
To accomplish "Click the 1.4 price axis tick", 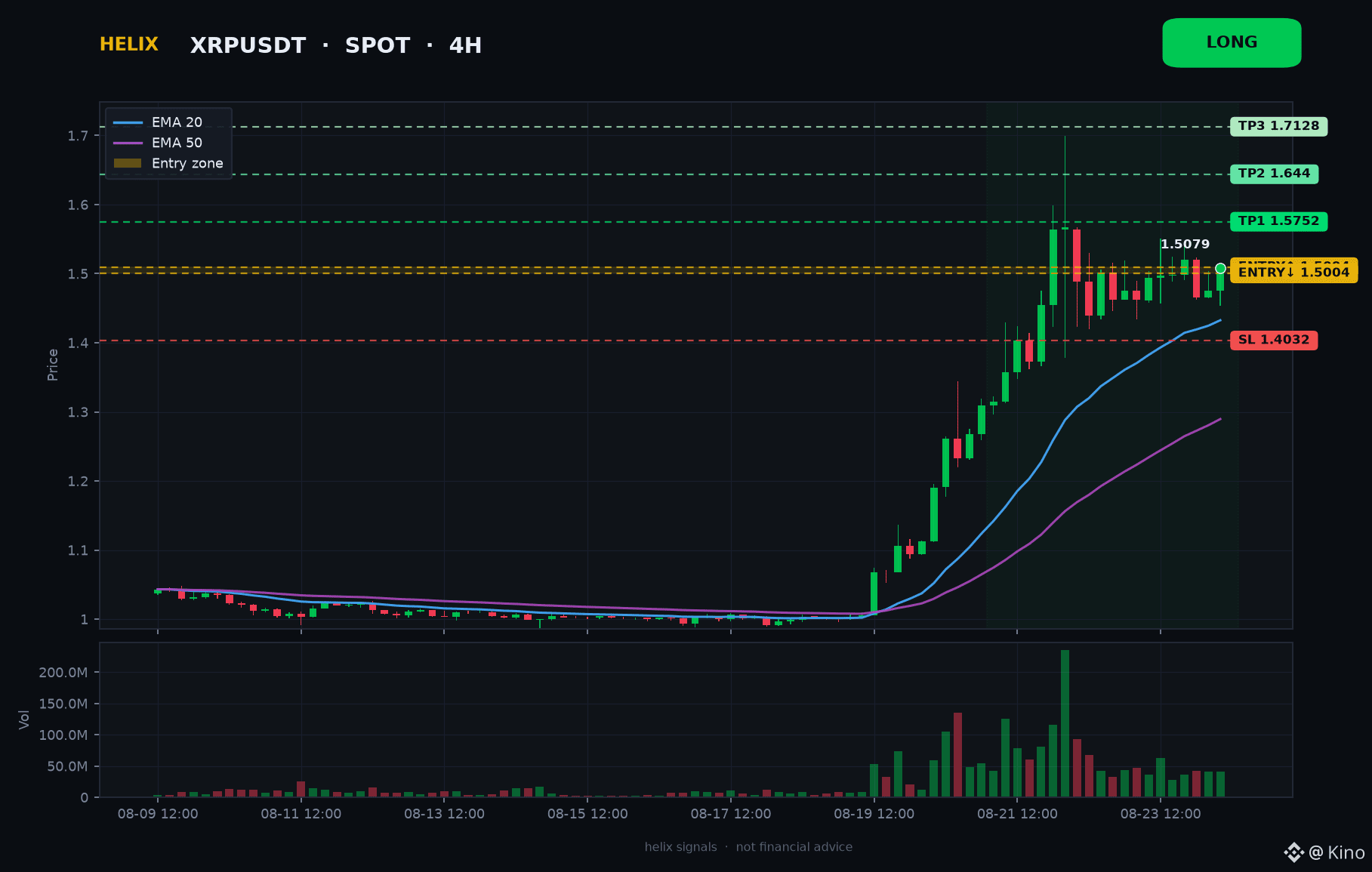I will (78, 344).
